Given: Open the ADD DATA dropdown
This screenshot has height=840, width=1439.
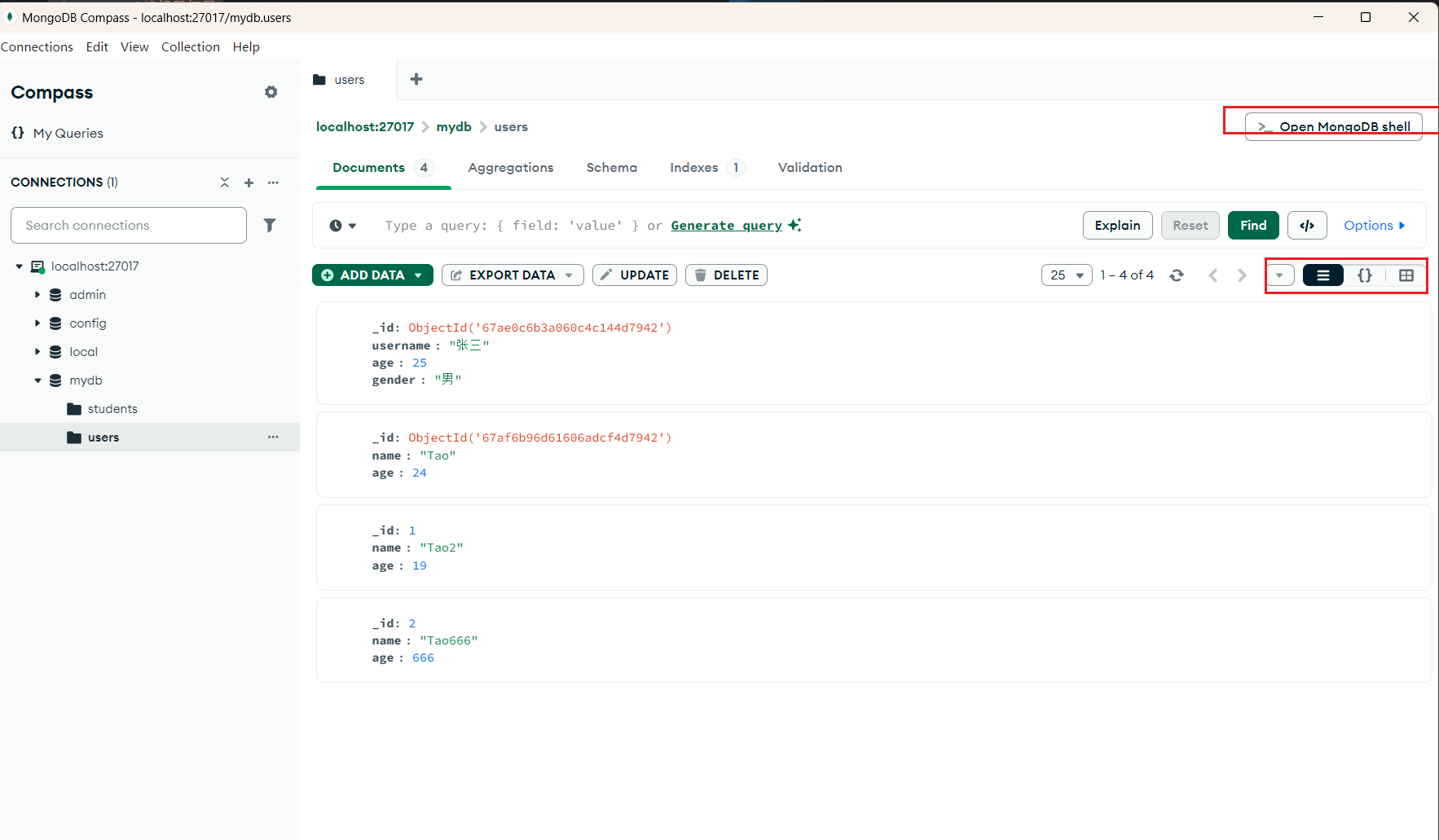Looking at the screenshot, I should pyautogui.click(x=372, y=275).
